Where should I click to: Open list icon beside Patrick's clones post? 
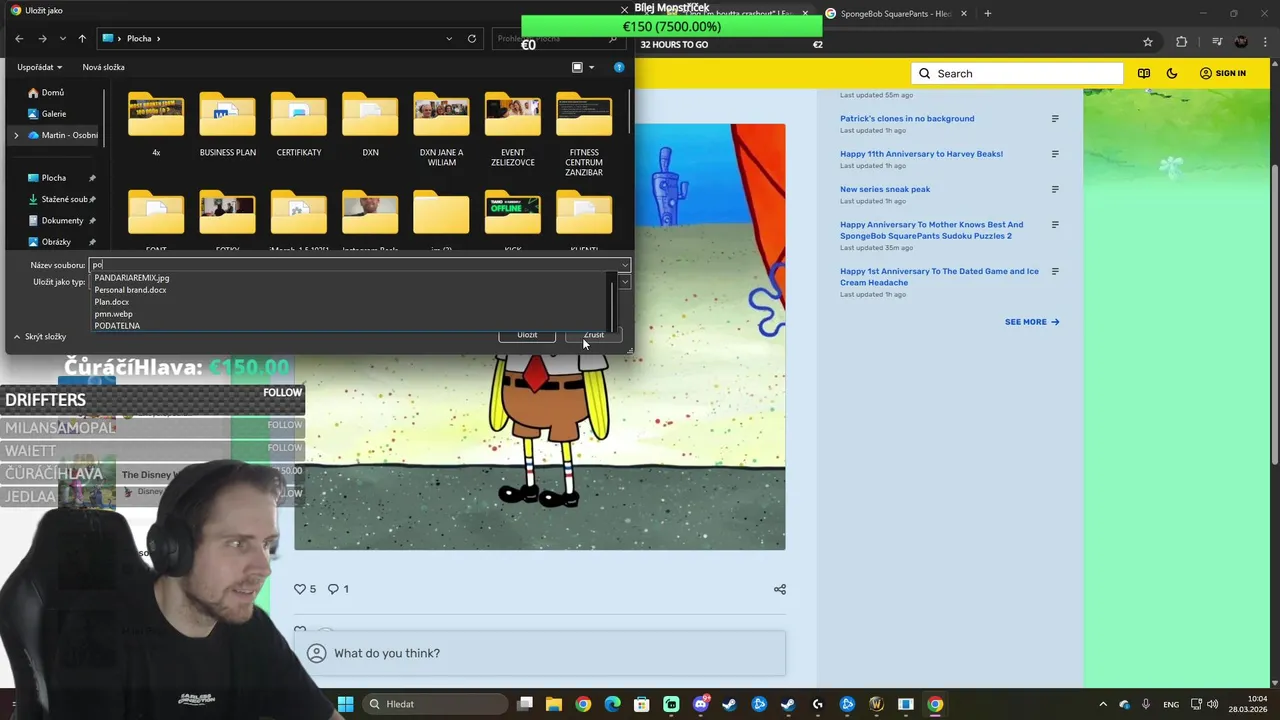pyautogui.click(x=1055, y=119)
